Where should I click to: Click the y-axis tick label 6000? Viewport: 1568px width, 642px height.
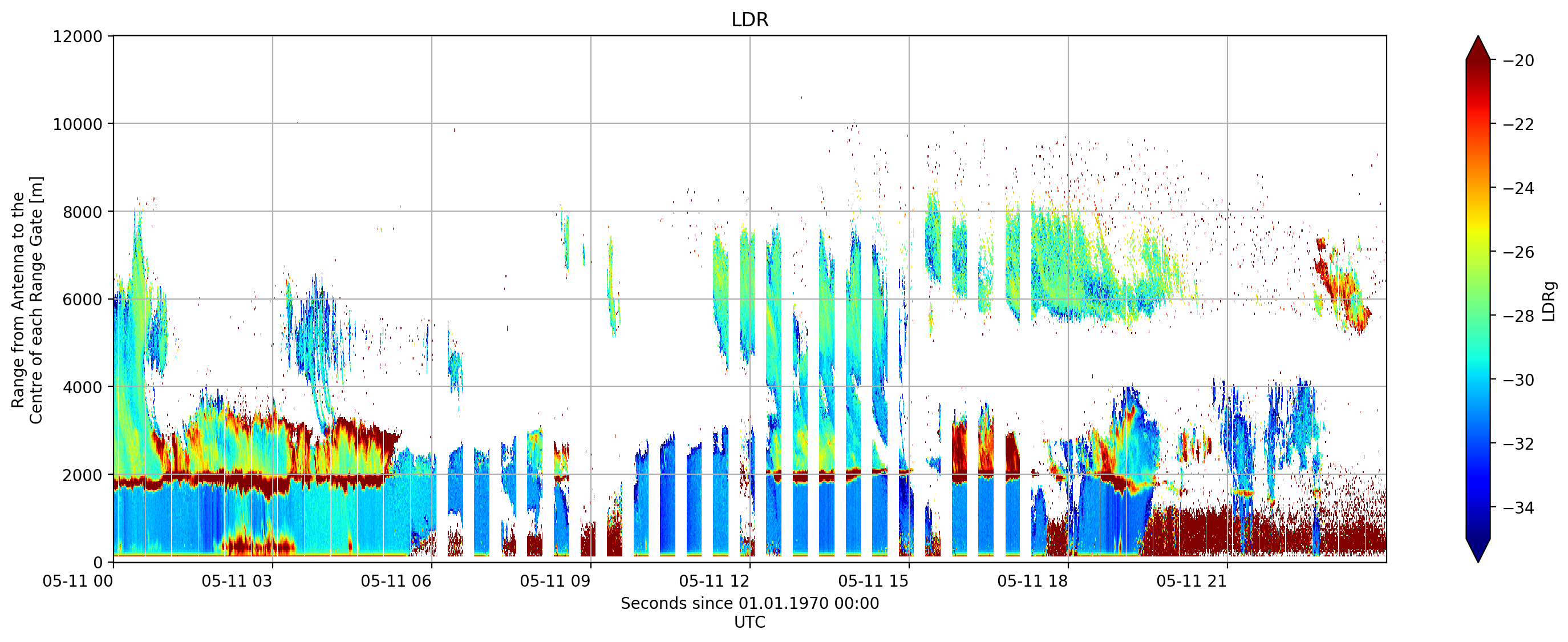(x=82, y=300)
